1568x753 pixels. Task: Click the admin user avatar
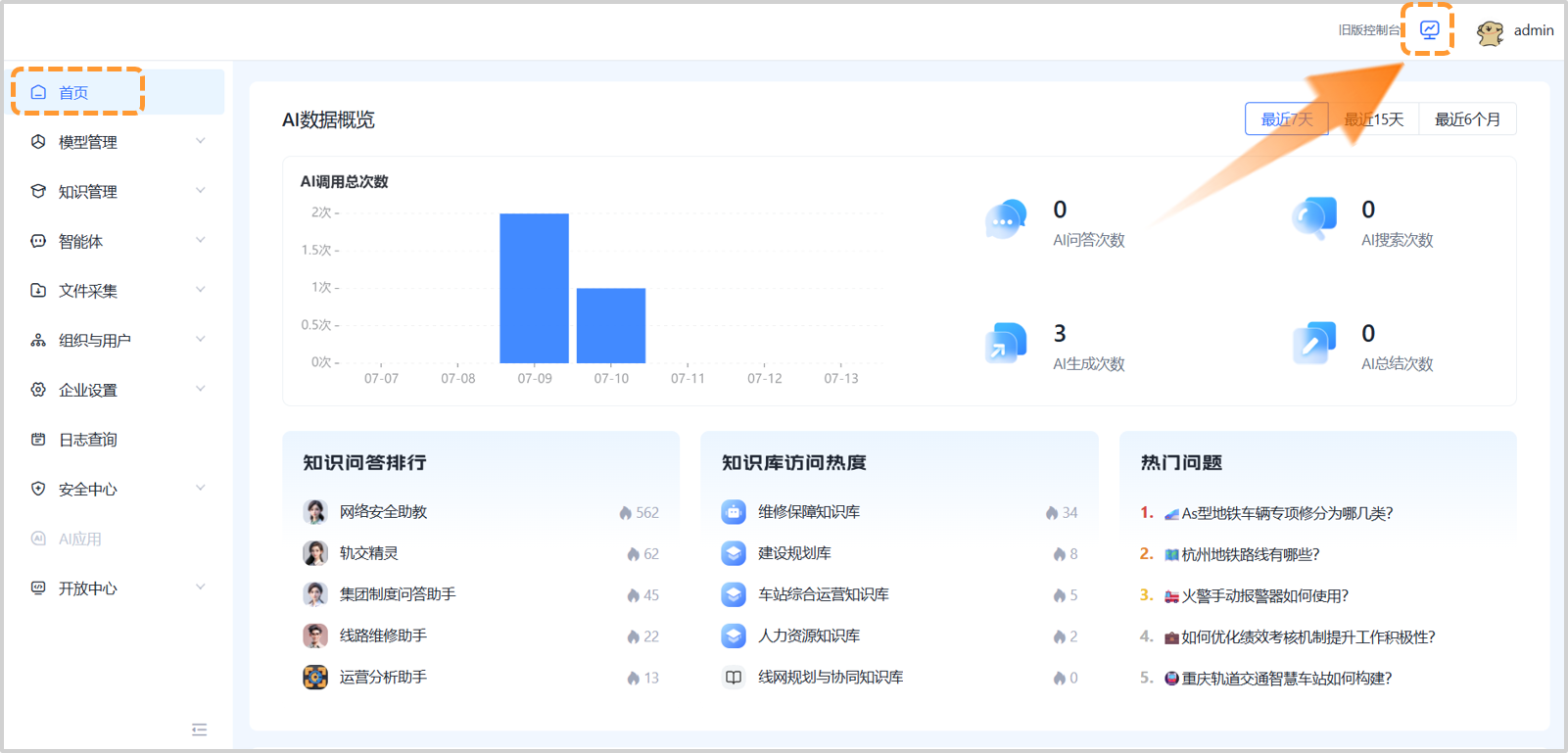1491,33
